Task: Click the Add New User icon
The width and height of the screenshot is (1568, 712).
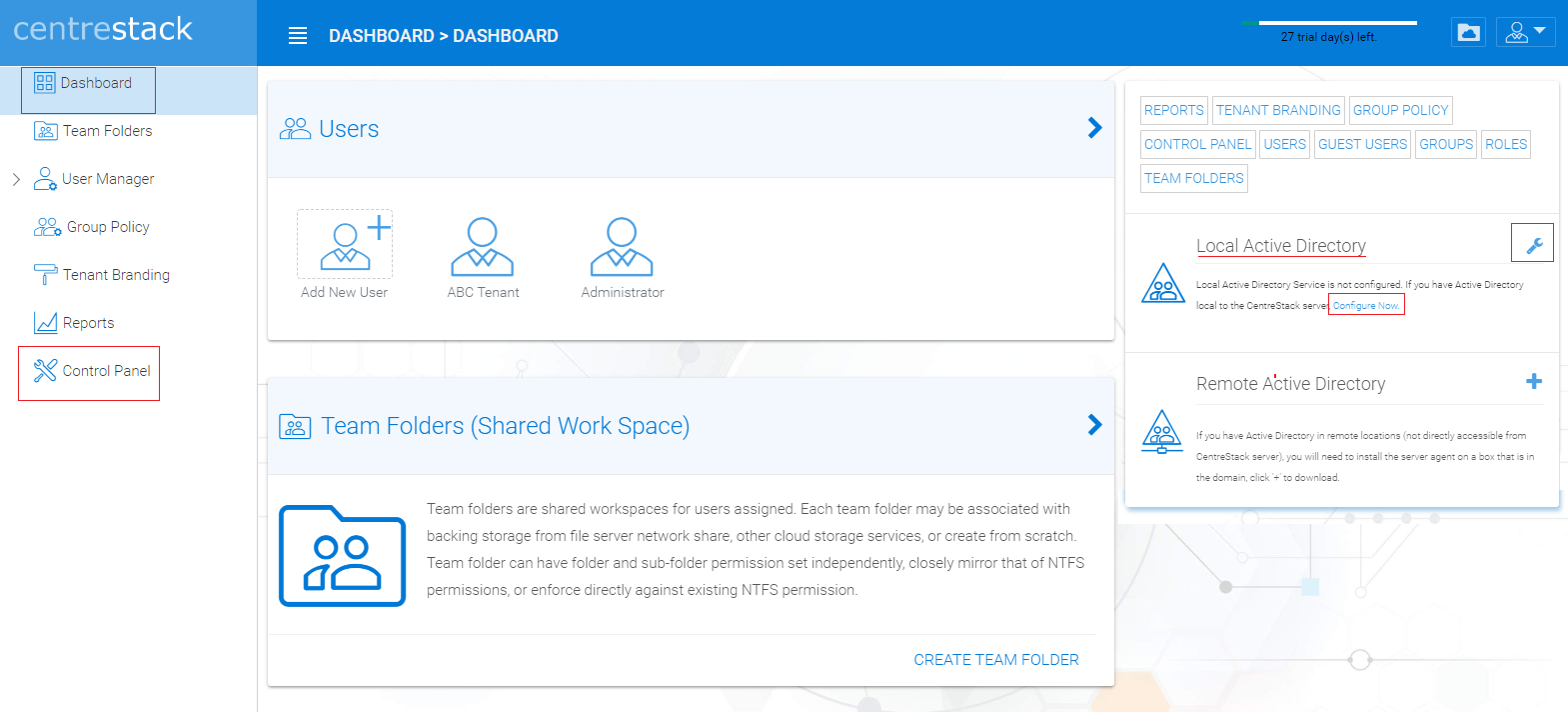Action: [x=345, y=244]
